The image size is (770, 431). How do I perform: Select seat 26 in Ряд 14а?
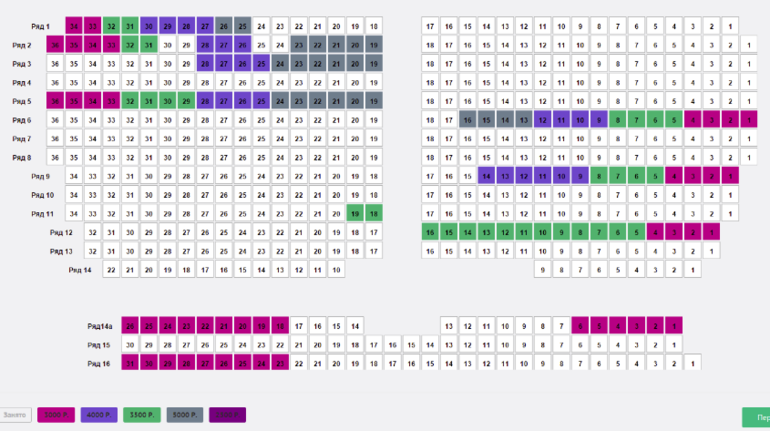pyautogui.click(x=129, y=326)
